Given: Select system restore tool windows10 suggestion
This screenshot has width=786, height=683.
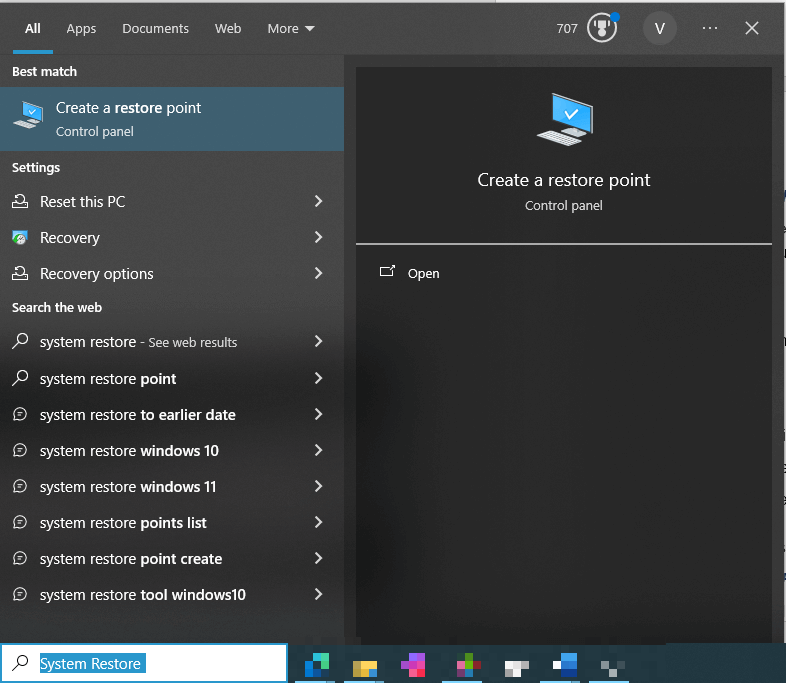Looking at the screenshot, I should pos(172,595).
